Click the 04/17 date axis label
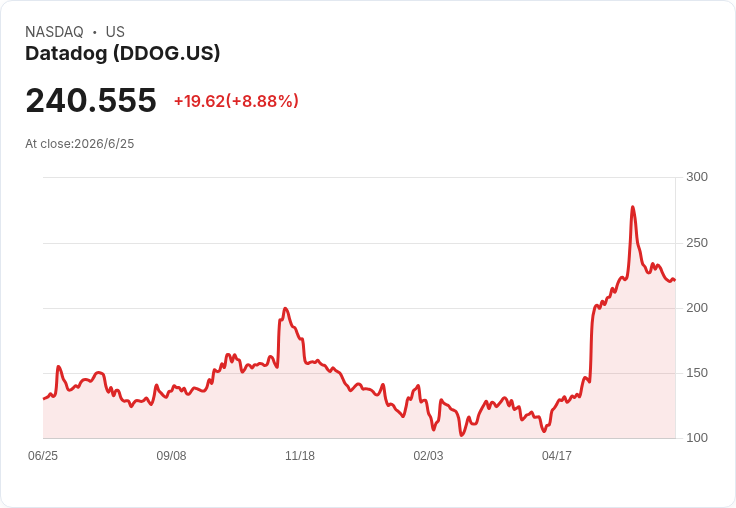The image size is (736, 508). [557, 455]
